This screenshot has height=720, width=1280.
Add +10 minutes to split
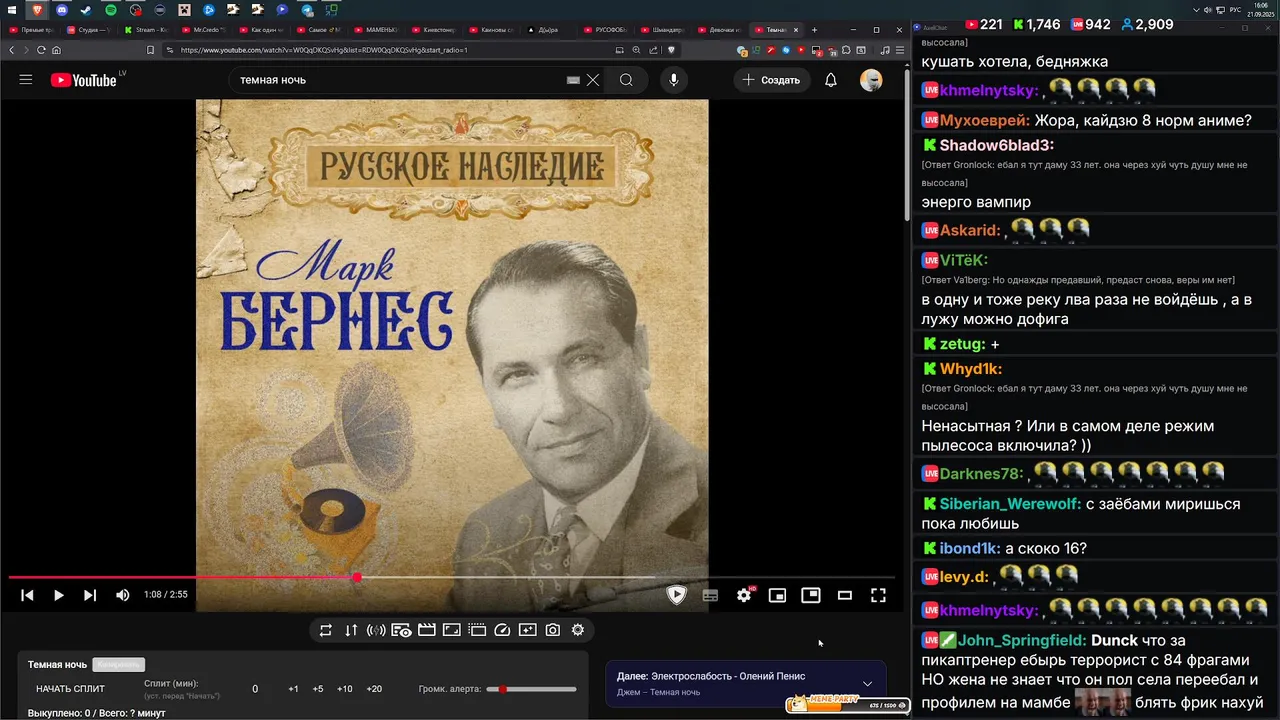pos(345,689)
